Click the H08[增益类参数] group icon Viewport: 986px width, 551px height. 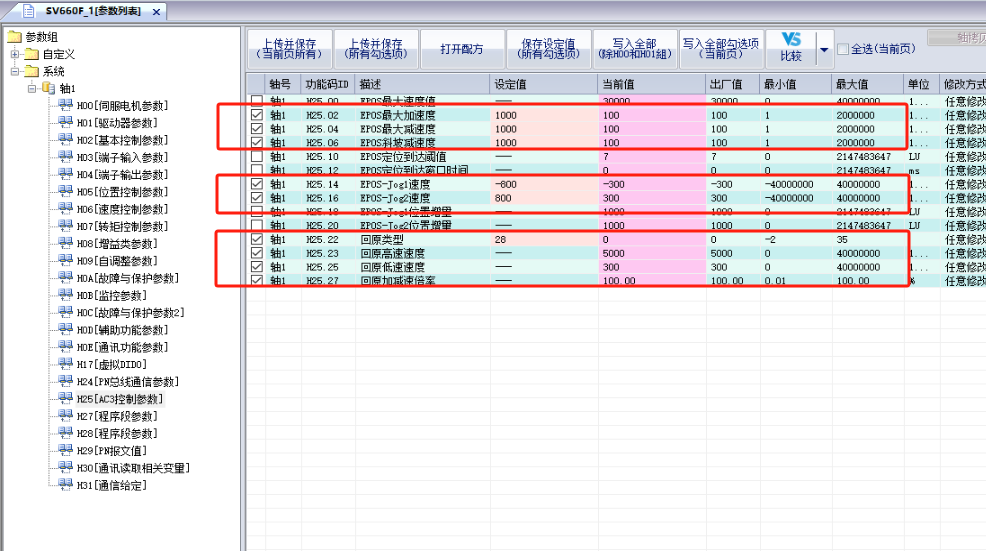click(x=65, y=243)
